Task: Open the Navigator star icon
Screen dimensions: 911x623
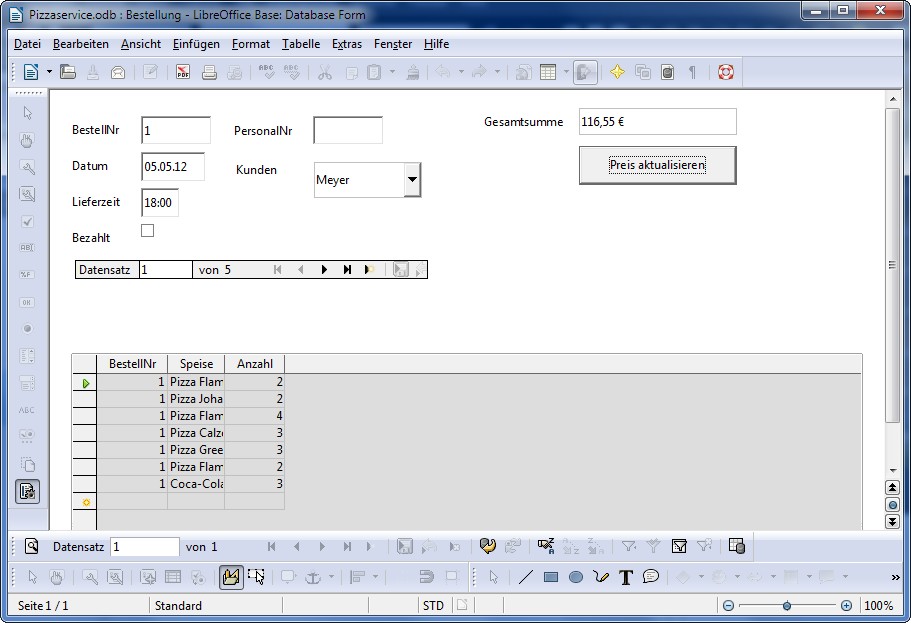Action: point(617,72)
